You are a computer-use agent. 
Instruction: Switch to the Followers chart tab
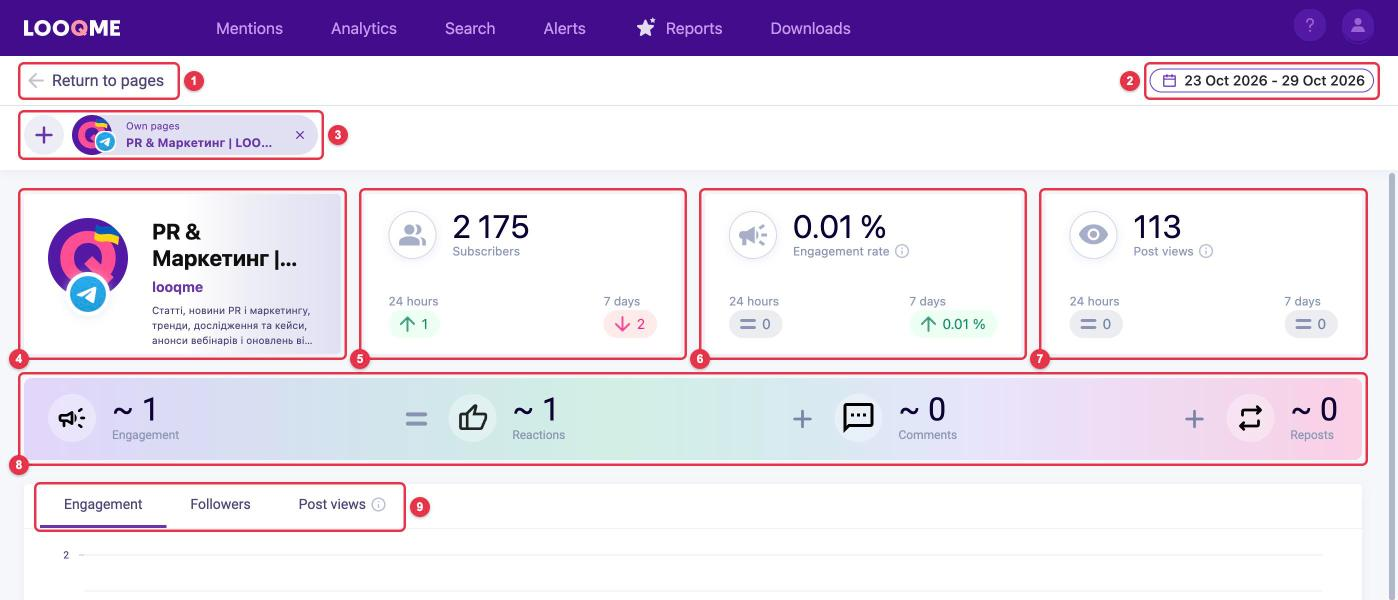(220, 504)
